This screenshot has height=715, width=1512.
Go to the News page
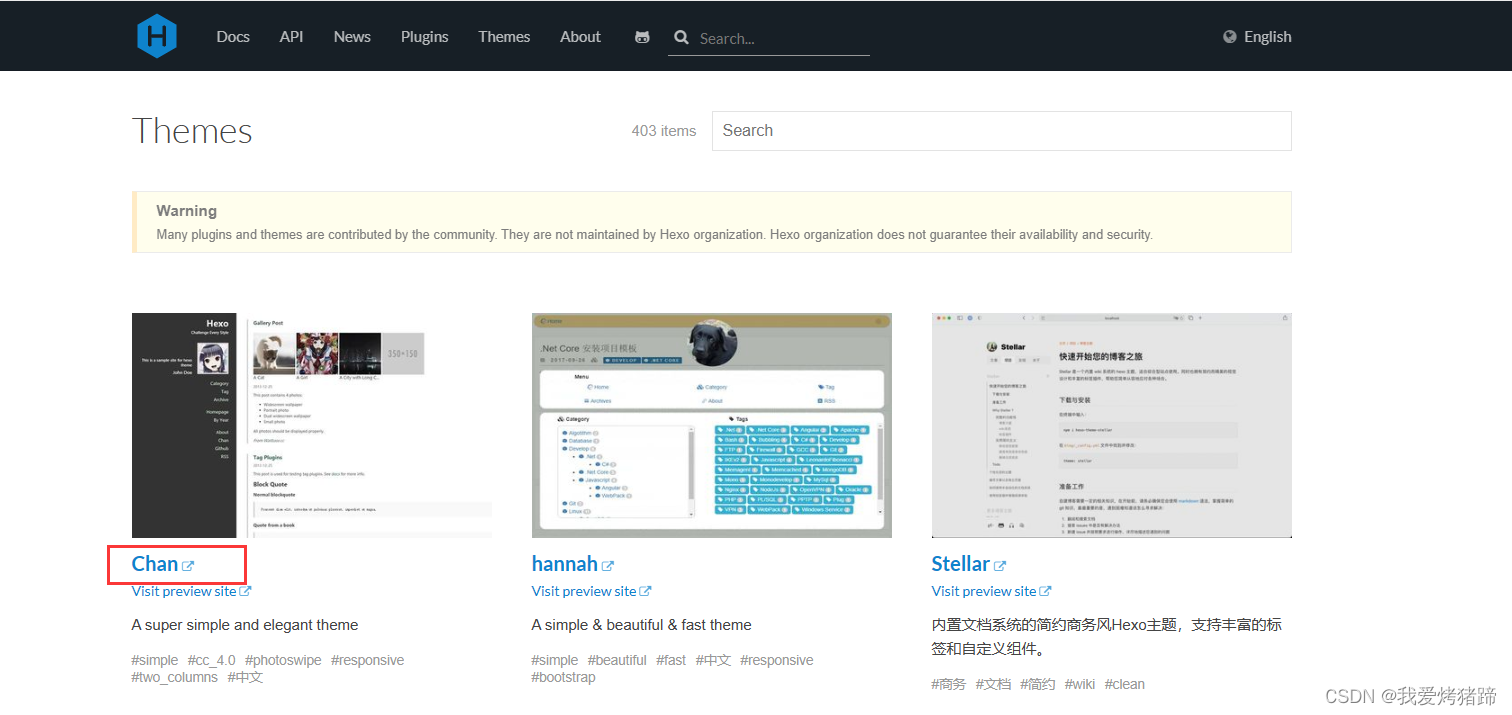click(352, 37)
